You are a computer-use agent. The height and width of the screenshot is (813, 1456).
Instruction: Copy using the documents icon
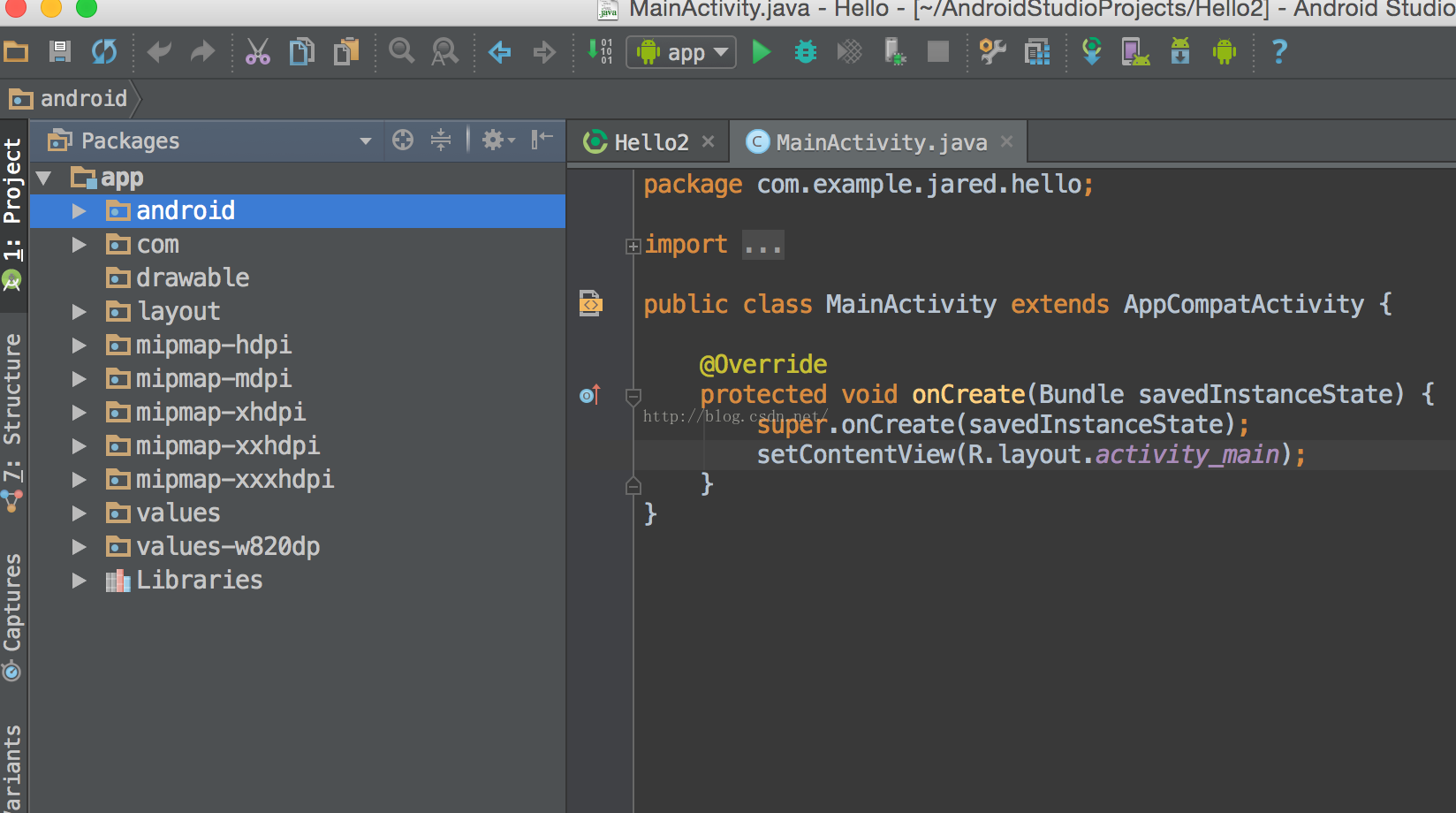(302, 52)
